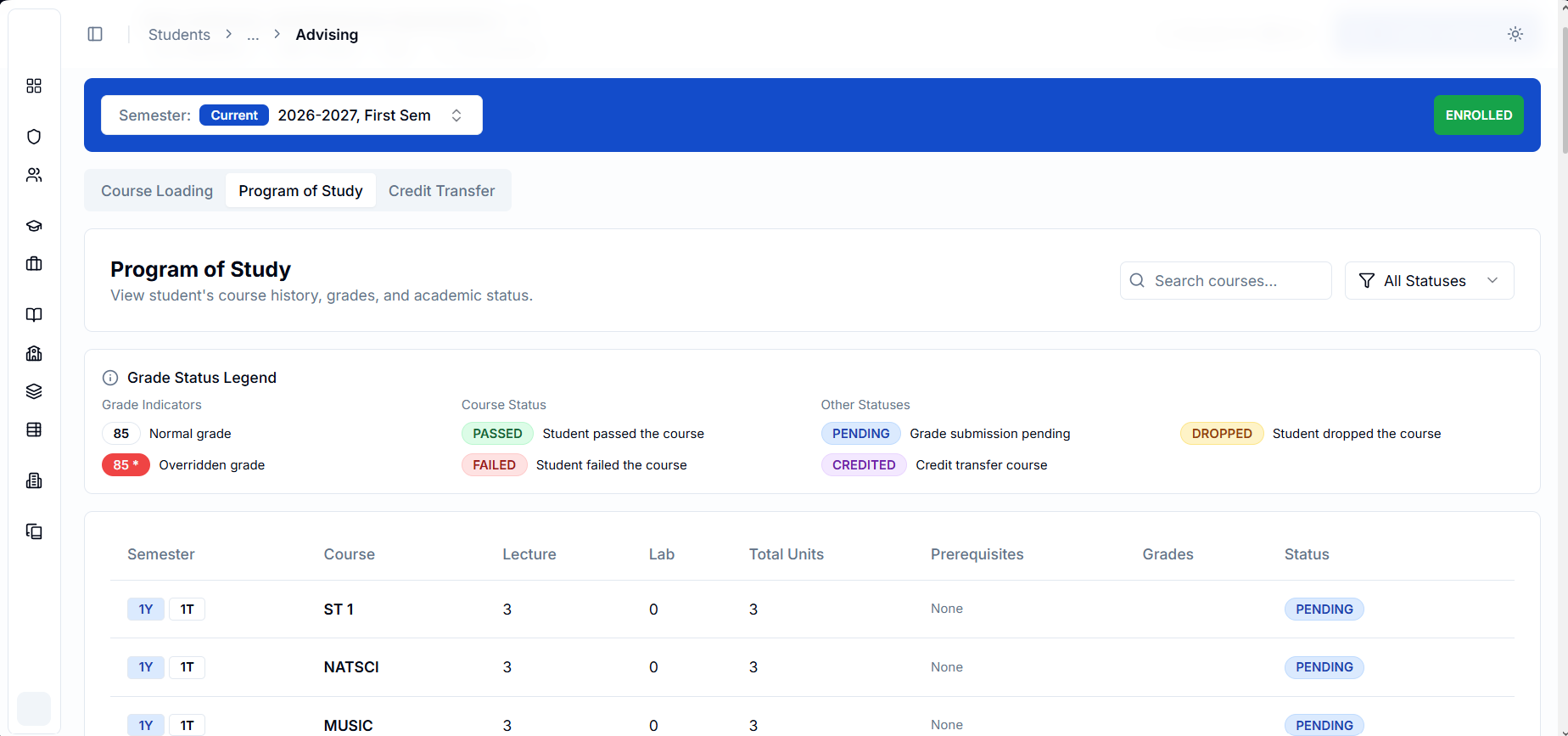This screenshot has height=736, width=1568.
Task: Click the Total Units column header
Action: [787, 554]
